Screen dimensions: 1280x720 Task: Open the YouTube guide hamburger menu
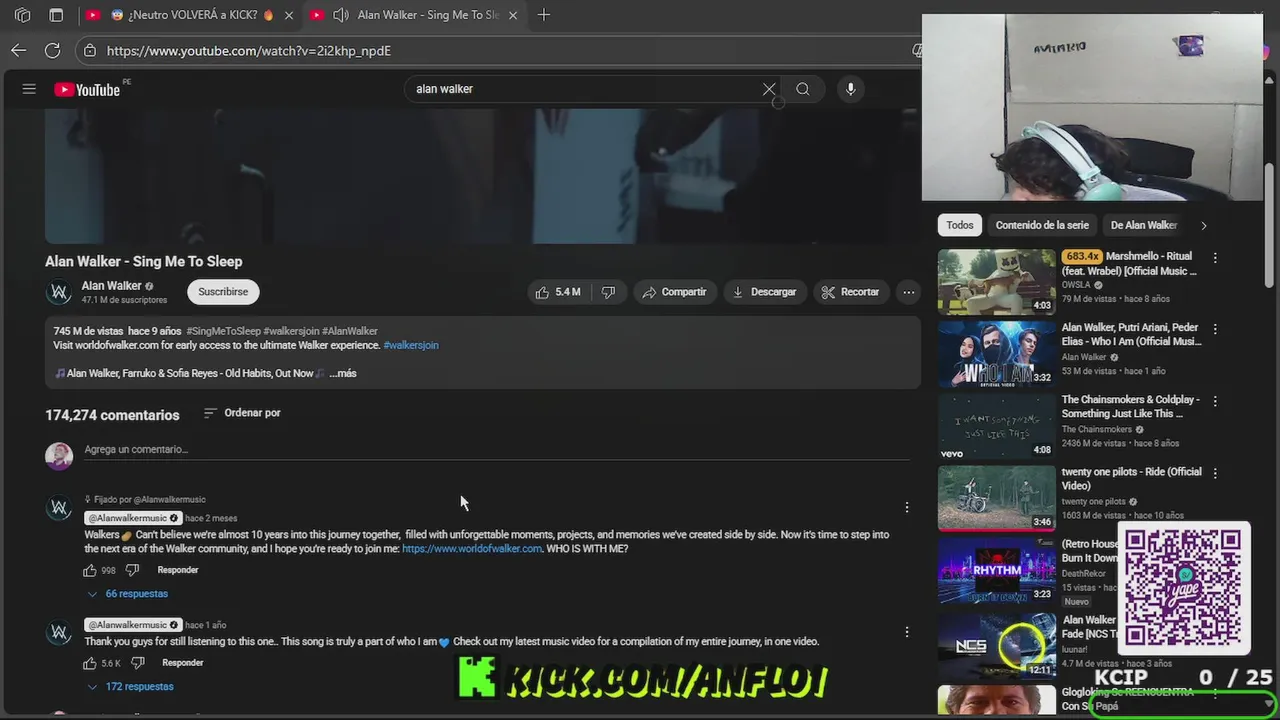(29, 89)
